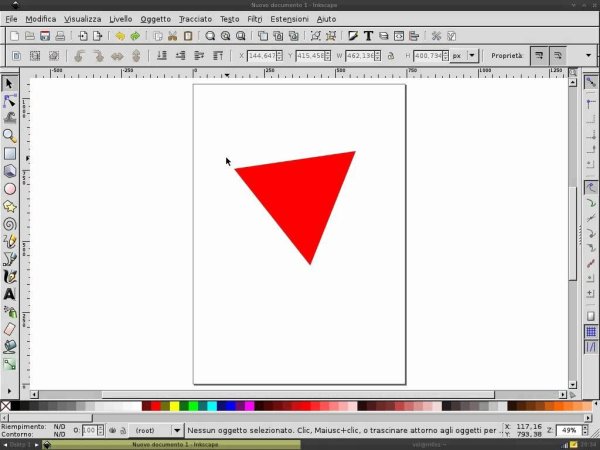The height and width of the screenshot is (450, 600).
Task: Open the Oggetto menu
Action: tap(156, 19)
